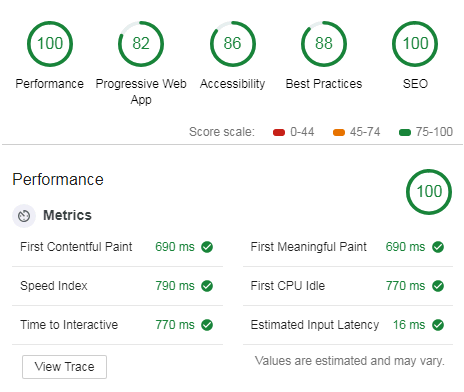Click the red 0-44 score scale swatch
The image size is (464, 392).
279,133
